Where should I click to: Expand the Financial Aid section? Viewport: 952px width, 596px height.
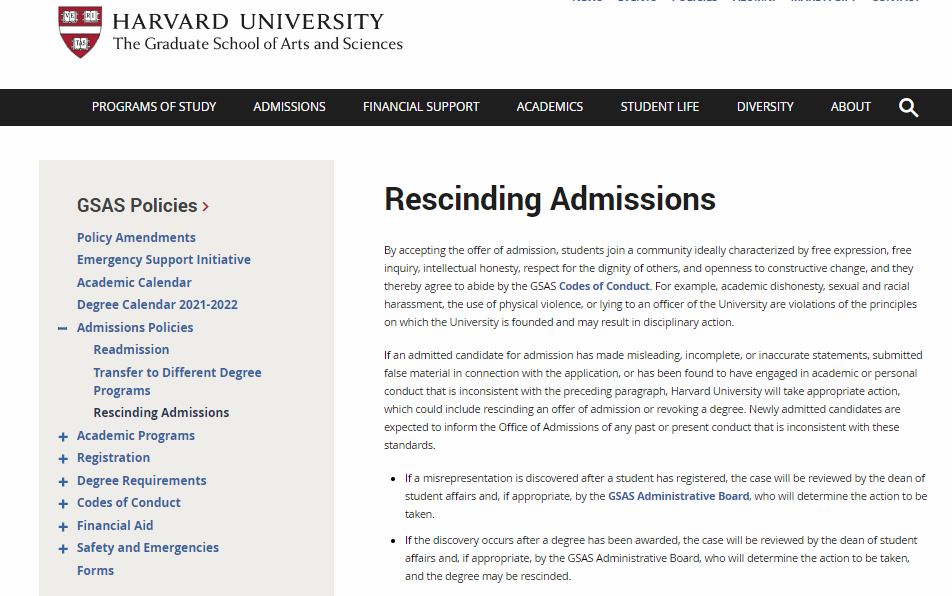point(63,526)
